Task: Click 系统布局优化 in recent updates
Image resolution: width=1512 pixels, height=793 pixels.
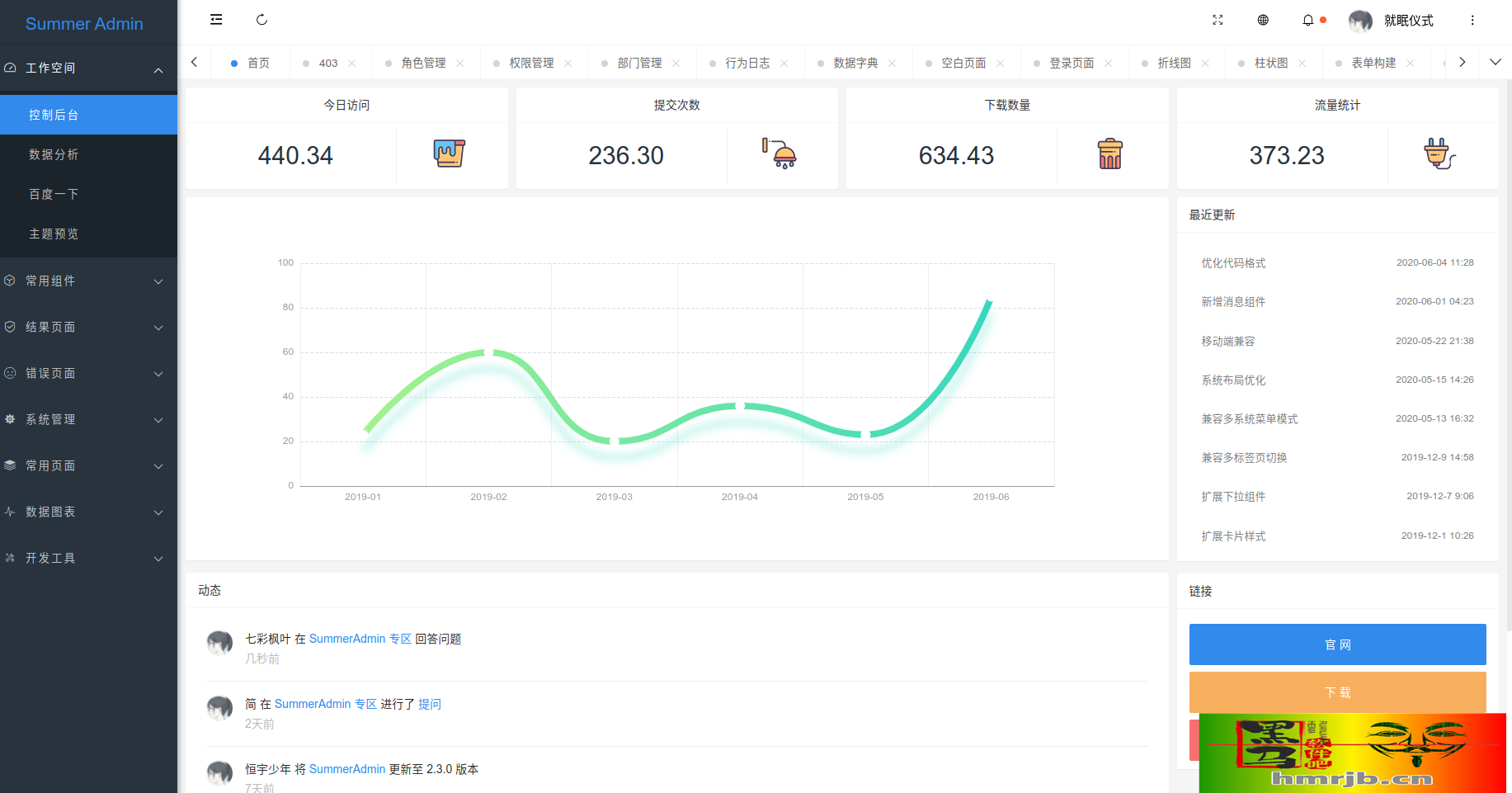Action: pos(1233,380)
